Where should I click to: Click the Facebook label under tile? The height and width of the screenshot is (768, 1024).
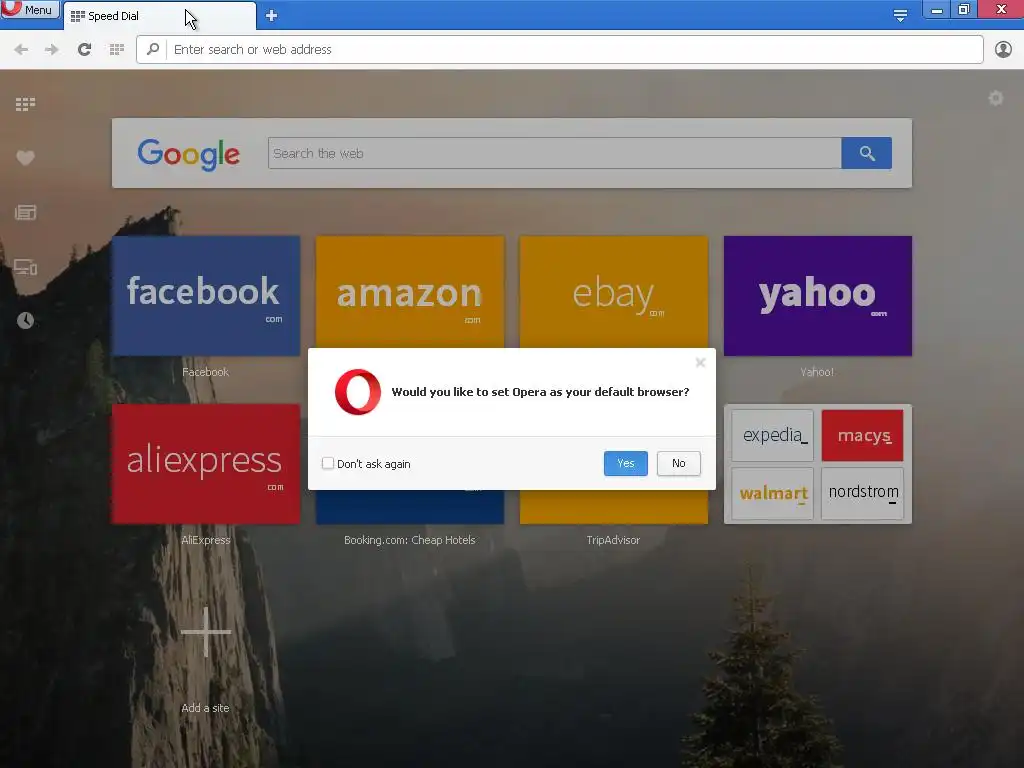206,372
